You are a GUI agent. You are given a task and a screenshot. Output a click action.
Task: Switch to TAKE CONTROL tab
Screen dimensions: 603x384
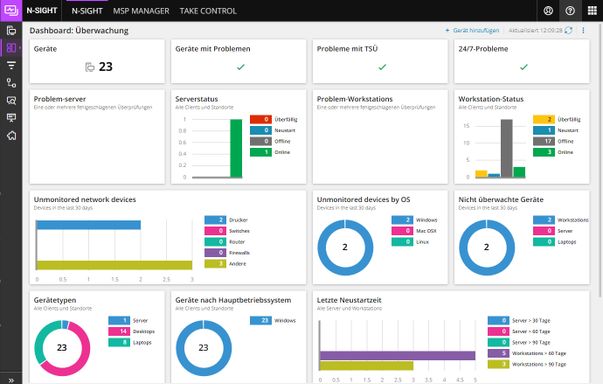208,11
